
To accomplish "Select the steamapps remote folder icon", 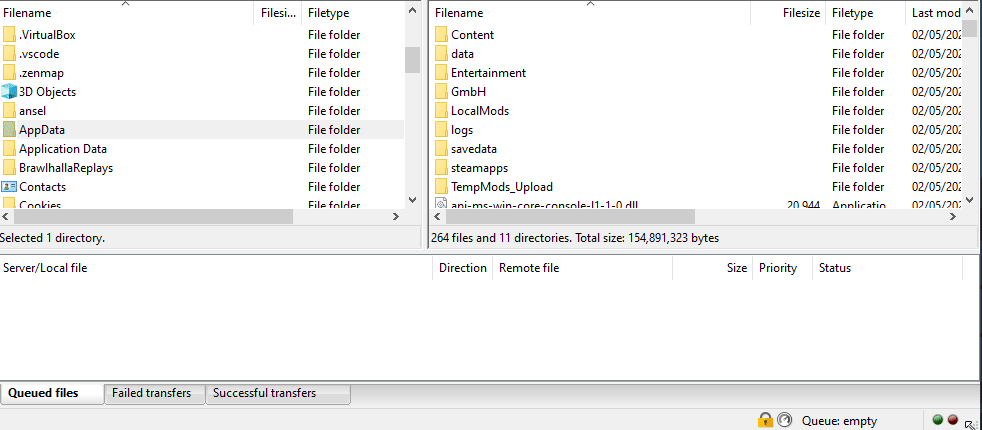I will click(441, 168).
